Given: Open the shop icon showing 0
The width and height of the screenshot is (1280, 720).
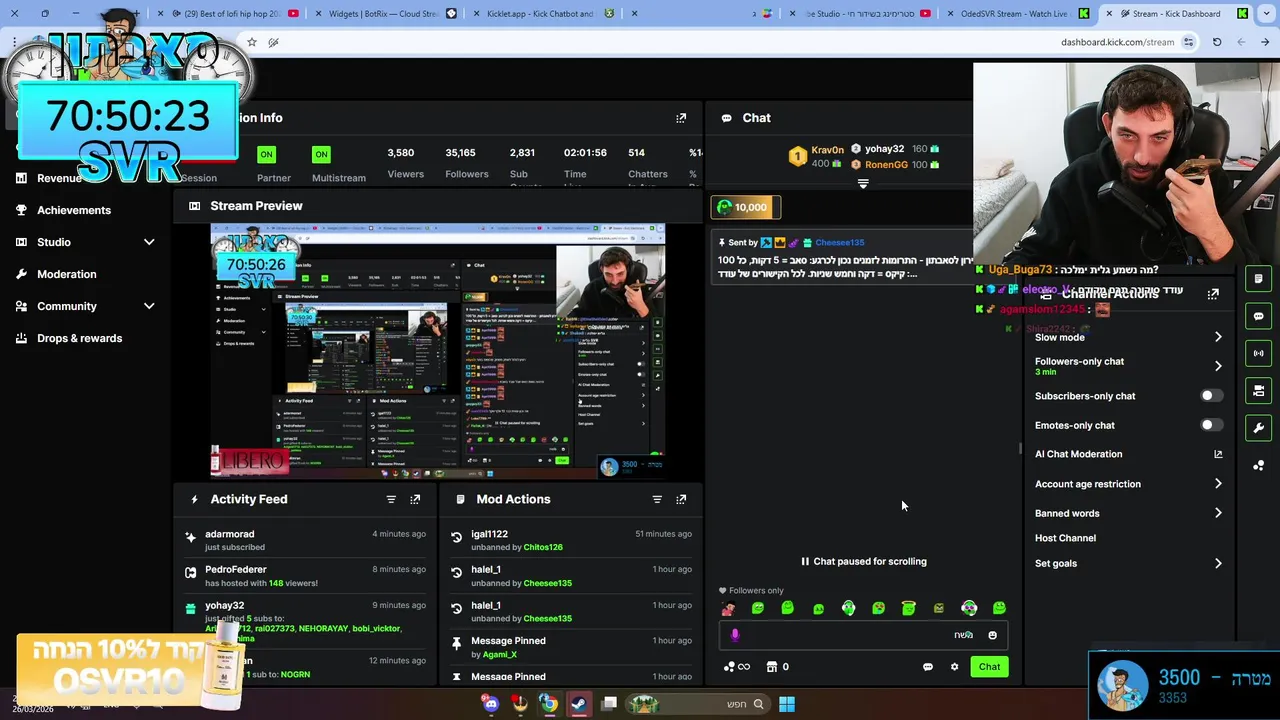Looking at the screenshot, I should pyautogui.click(x=777, y=667).
